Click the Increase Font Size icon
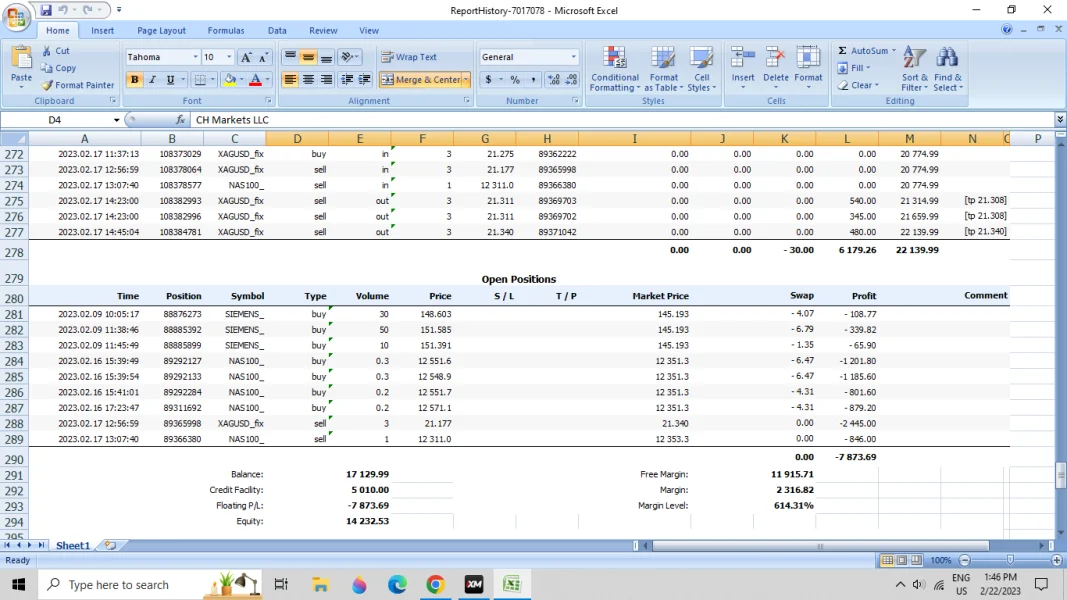The width and height of the screenshot is (1067, 600). (246, 58)
